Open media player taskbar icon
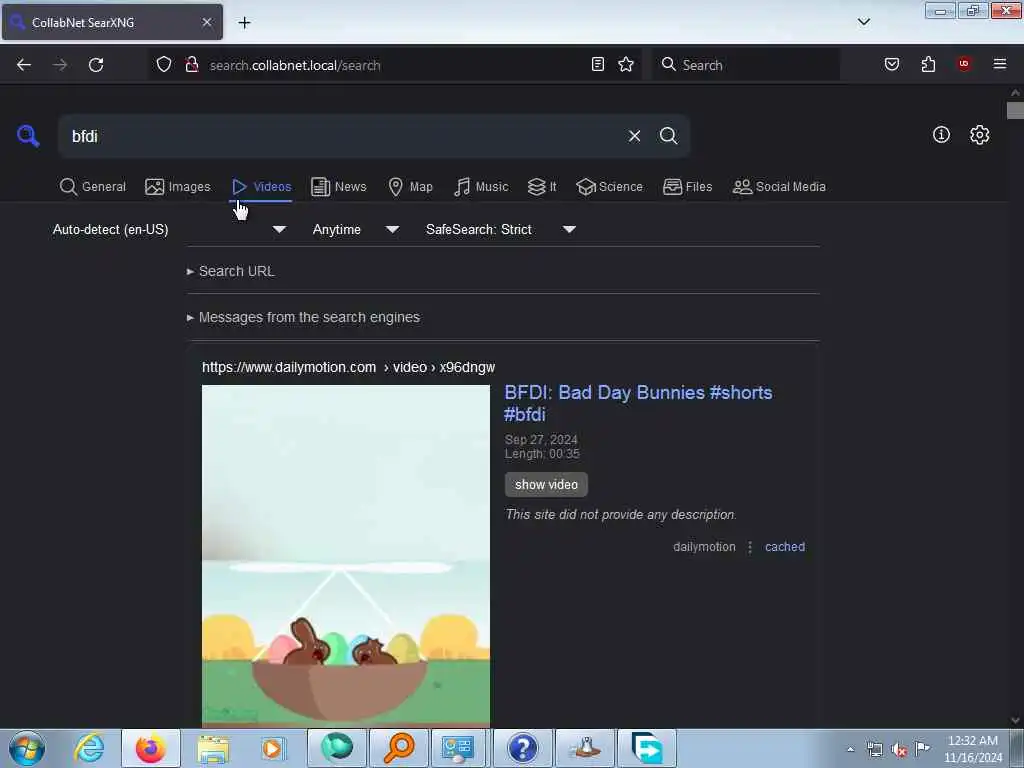Image resolution: width=1024 pixels, height=768 pixels. coord(272,748)
